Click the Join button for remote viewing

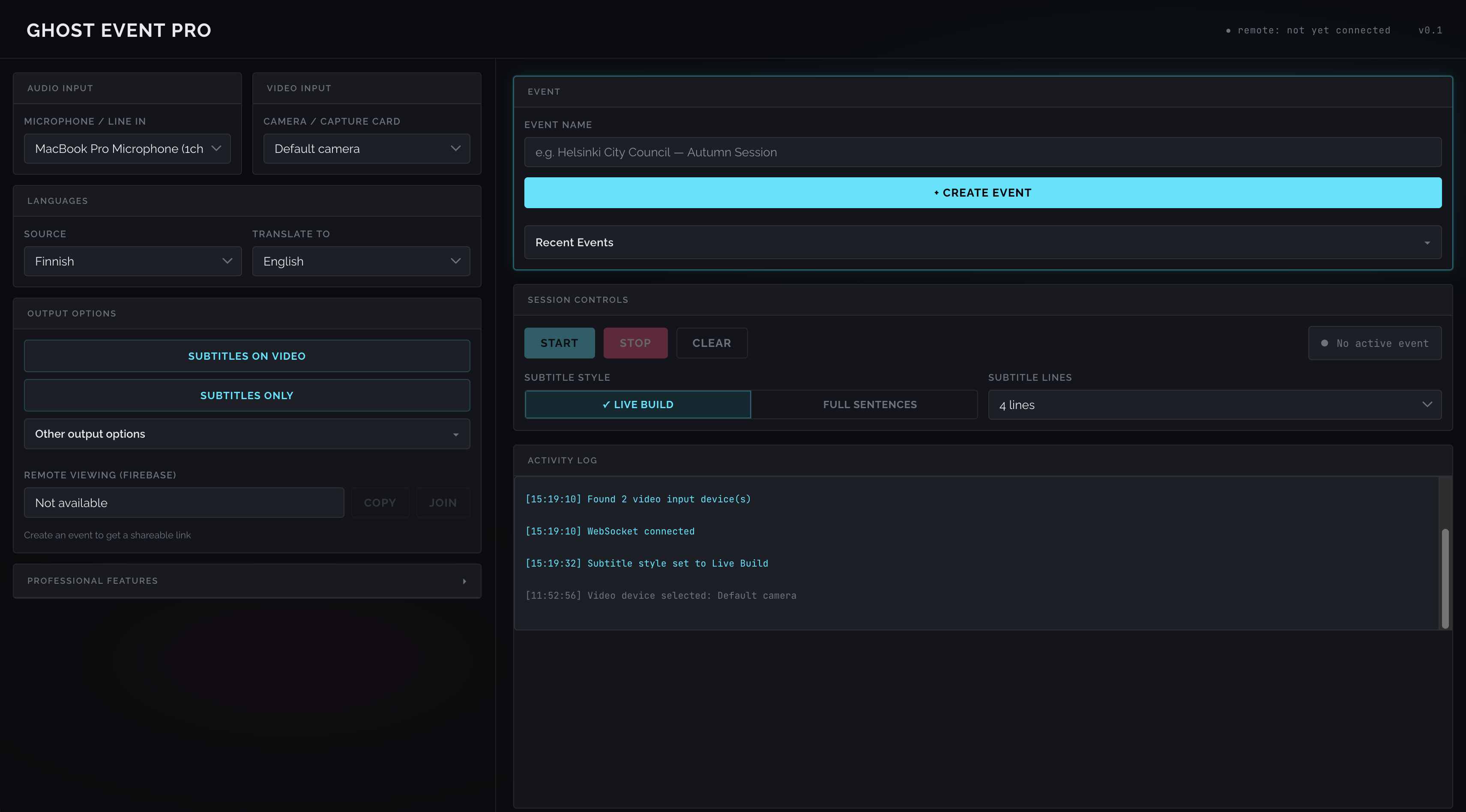443,503
